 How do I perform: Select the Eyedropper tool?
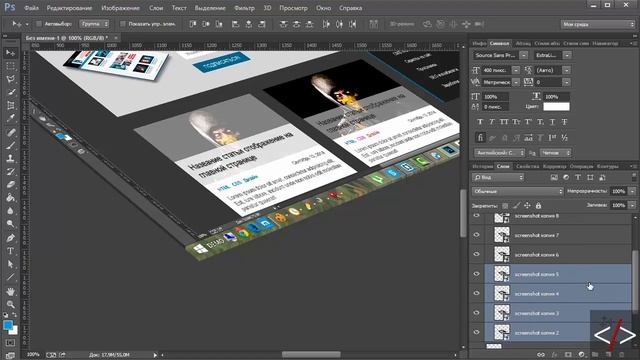click(x=11, y=118)
